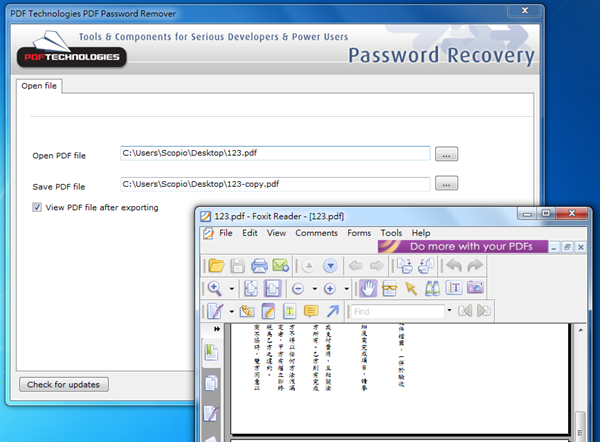This screenshot has width=600, height=442.
Task: Click the Do more with your PDFs banner
Action: (x=463, y=246)
